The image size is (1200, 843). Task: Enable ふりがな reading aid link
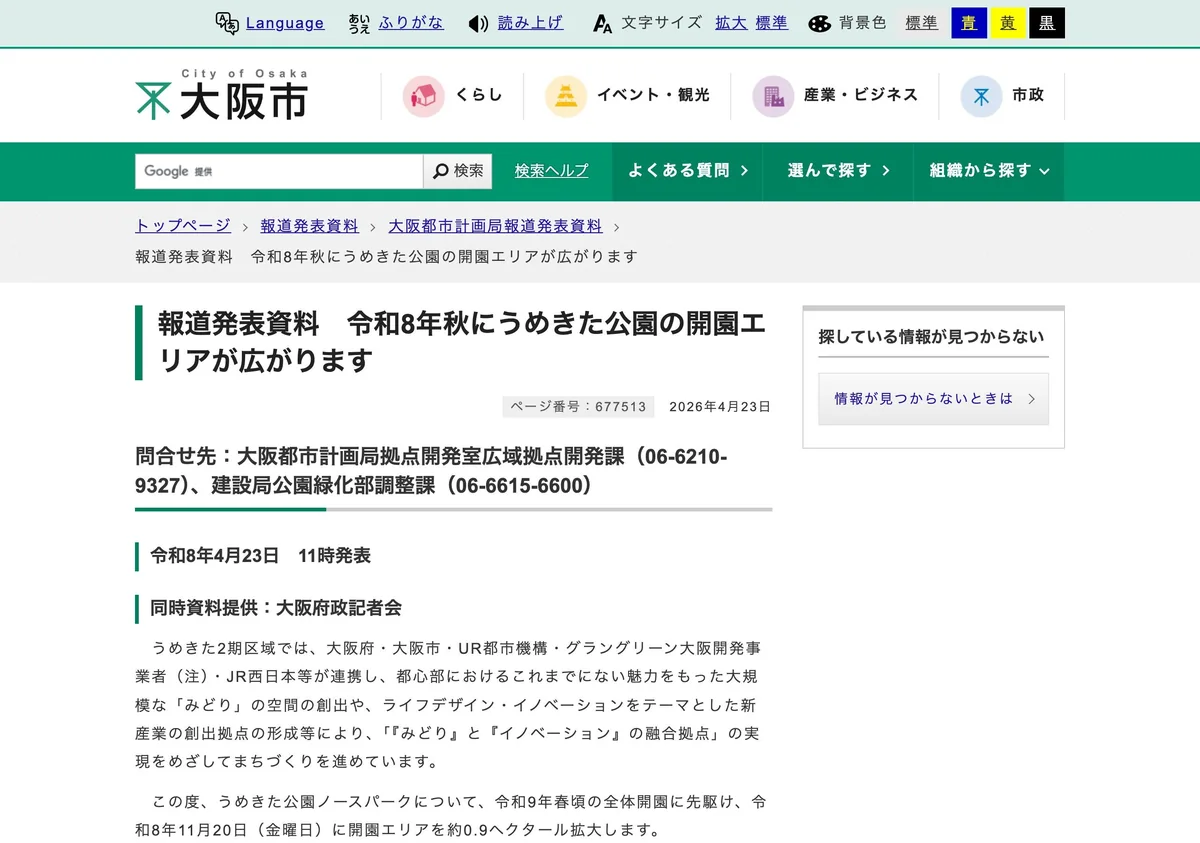tap(411, 23)
